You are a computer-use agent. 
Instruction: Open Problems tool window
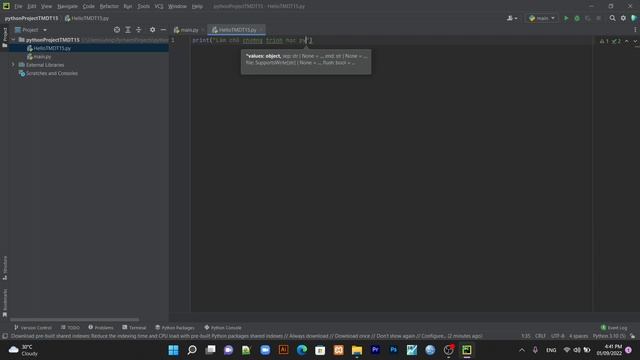pyautogui.click(x=101, y=327)
